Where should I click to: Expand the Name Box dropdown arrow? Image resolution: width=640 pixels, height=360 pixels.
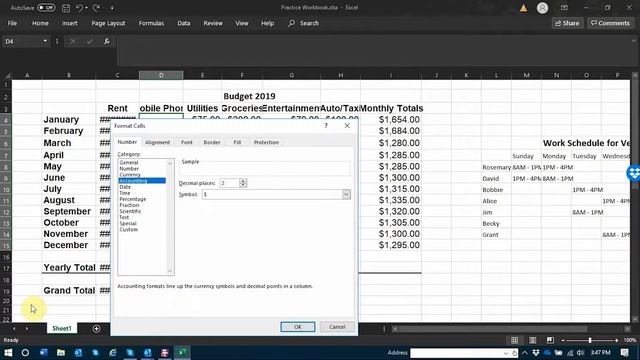click(x=45, y=41)
